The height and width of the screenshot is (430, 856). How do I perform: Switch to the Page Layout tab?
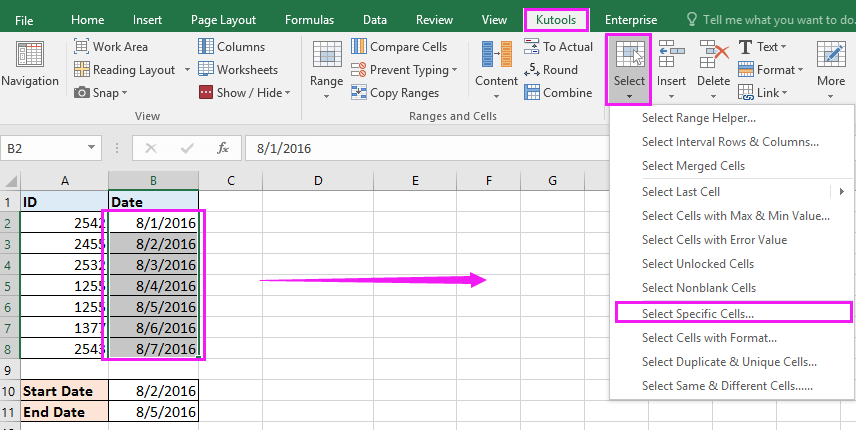pyautogui.click(x=223, y=20)
